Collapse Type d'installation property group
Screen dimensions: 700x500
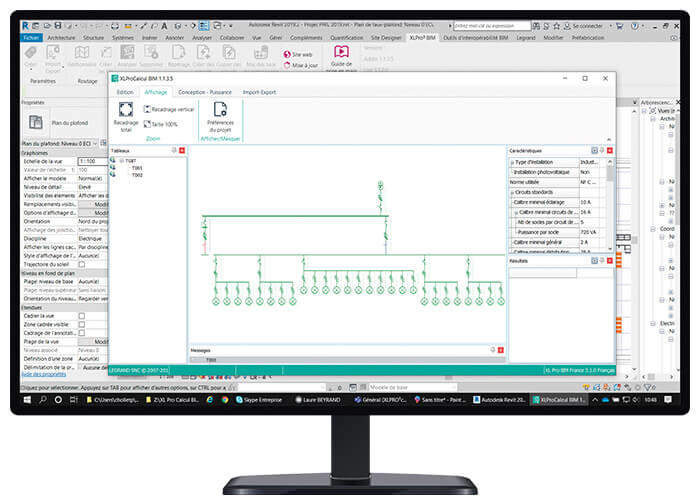pyautogui.click(x=512, y=162)
